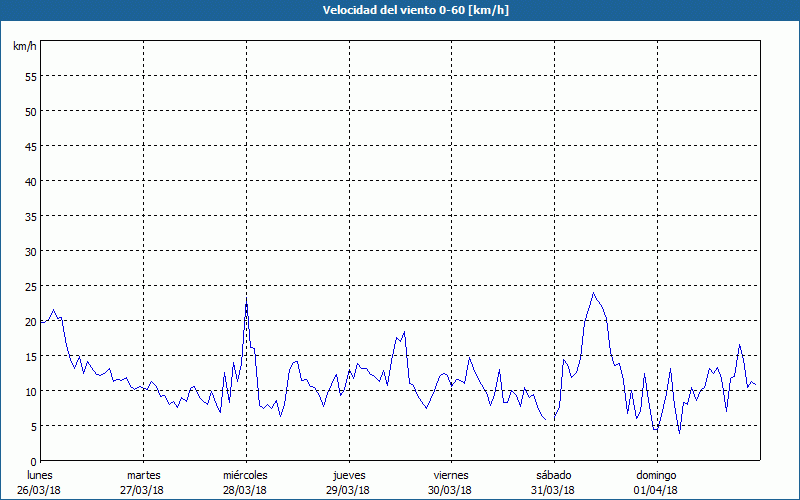Image resolution: width=800 pixels, height=500 pixels.
Task: Click the 0 value on the y-axis
Action: (x=33, y=461)
